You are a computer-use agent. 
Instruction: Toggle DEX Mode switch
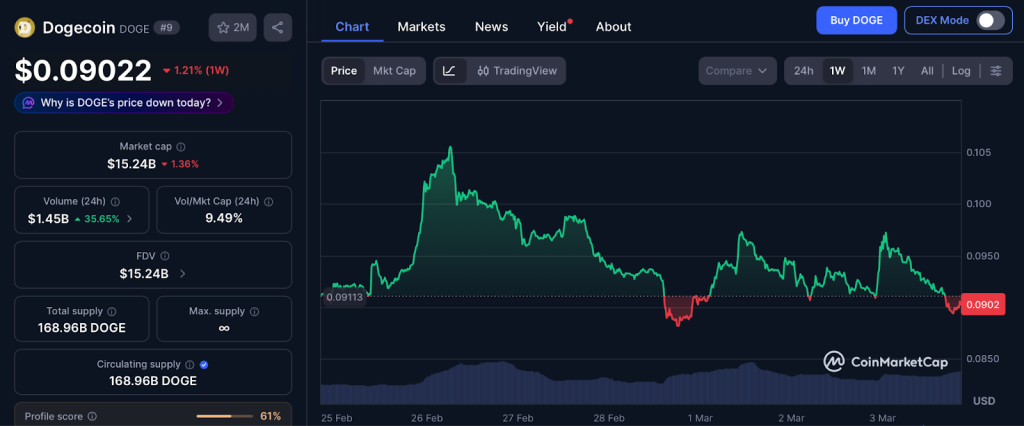pos(989,20)
